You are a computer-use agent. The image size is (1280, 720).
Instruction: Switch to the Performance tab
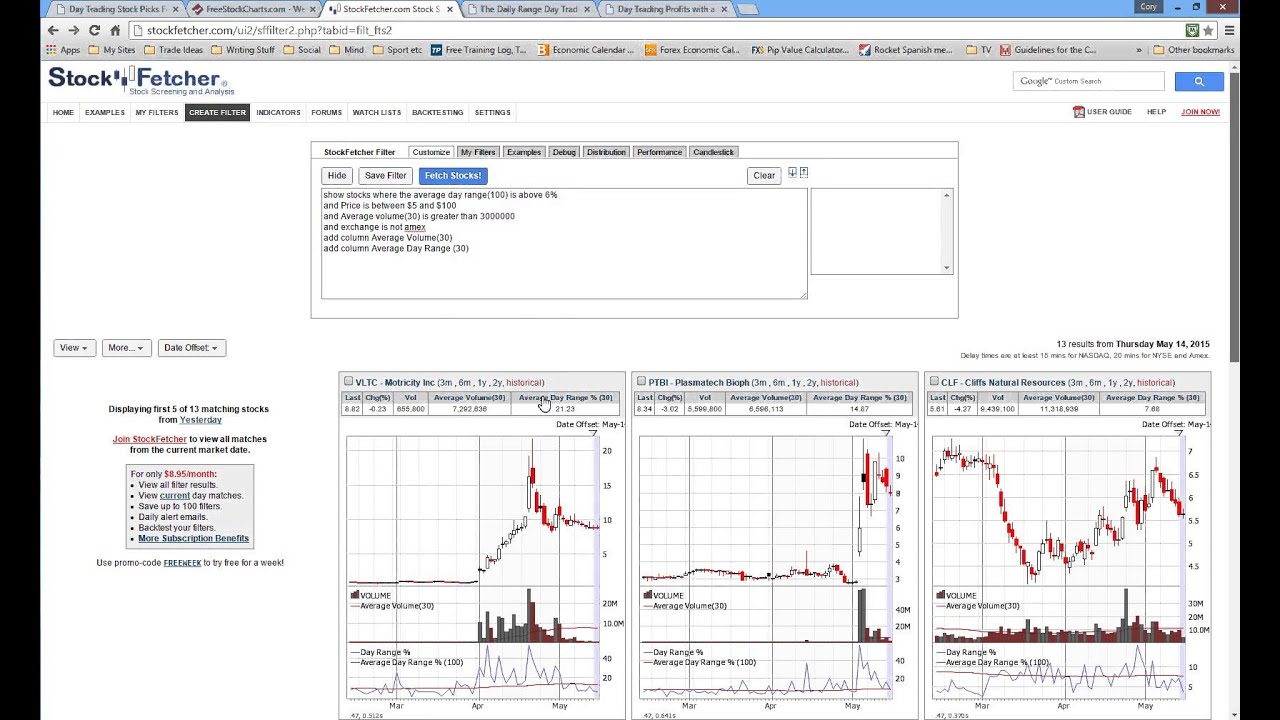(x=659, y=152)
